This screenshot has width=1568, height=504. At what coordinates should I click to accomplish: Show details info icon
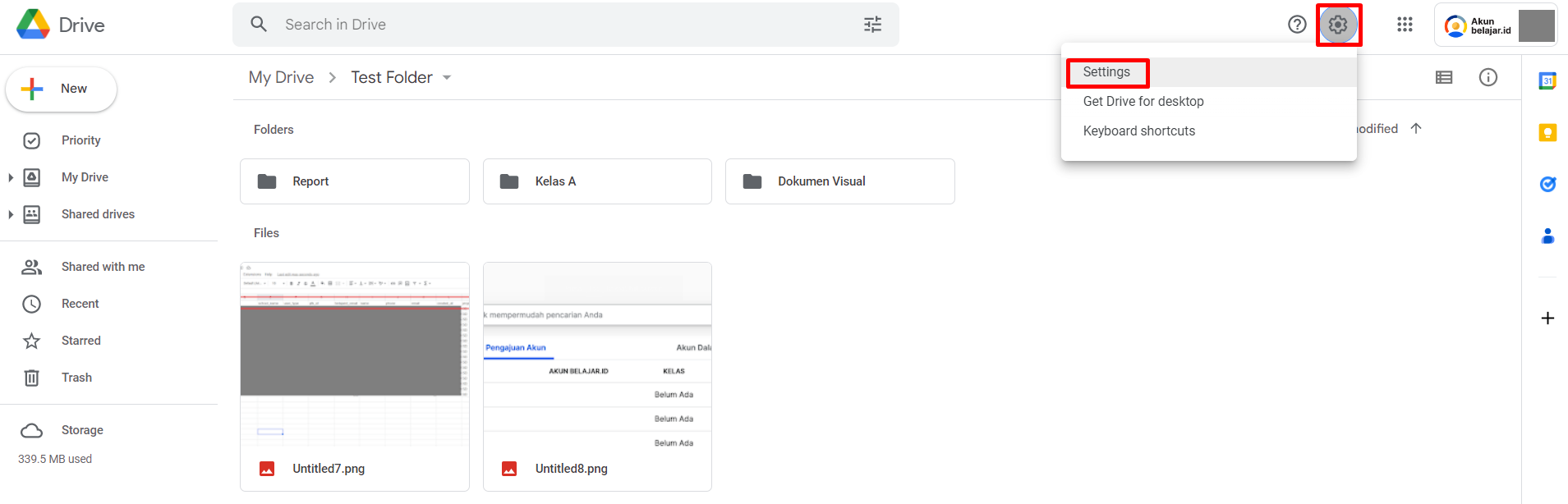click(x=1488, y=77)
